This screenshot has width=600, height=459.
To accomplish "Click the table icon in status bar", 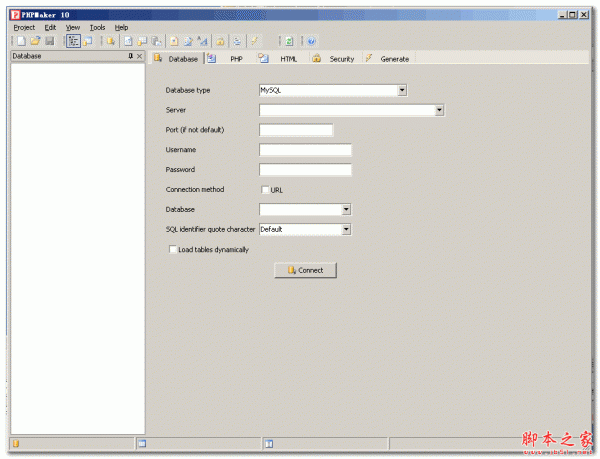I will pos(142,444).
